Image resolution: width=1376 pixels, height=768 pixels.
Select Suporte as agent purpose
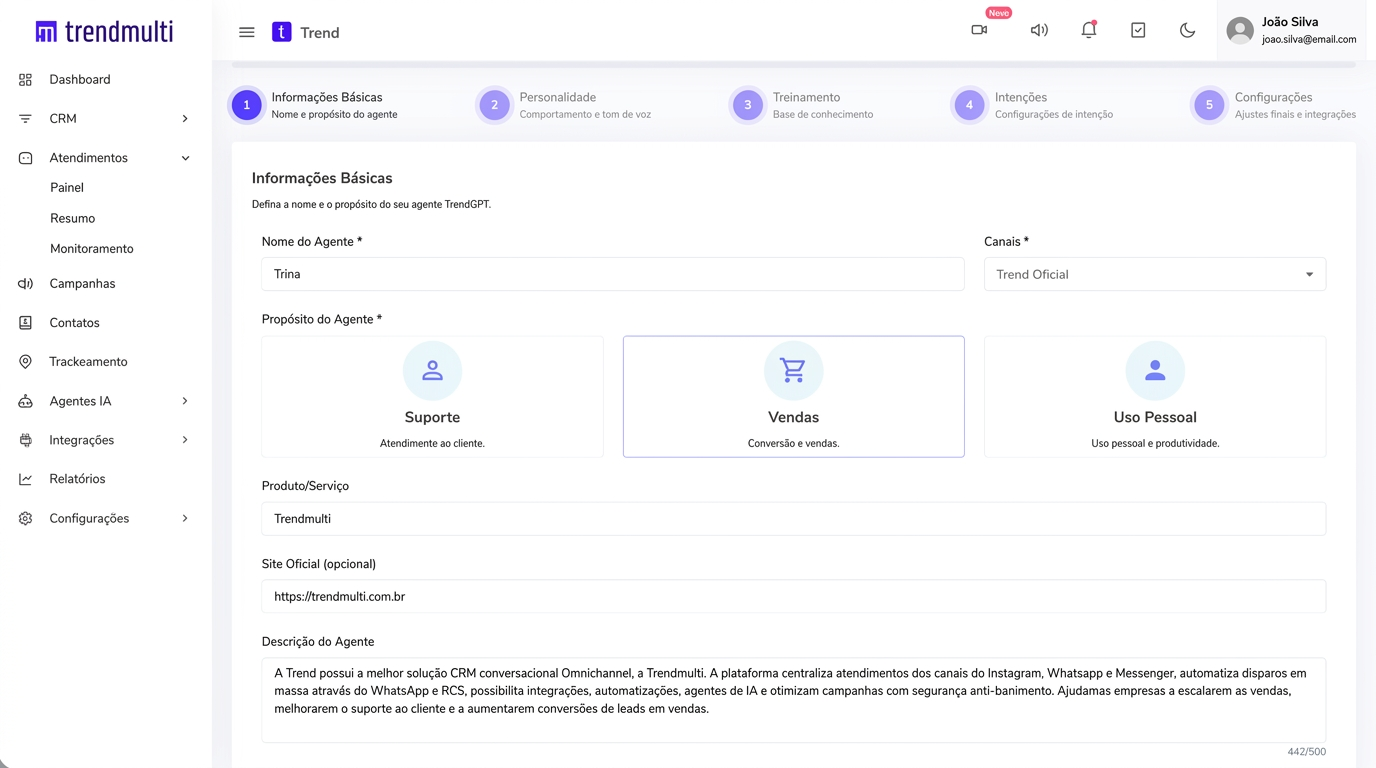432,397
